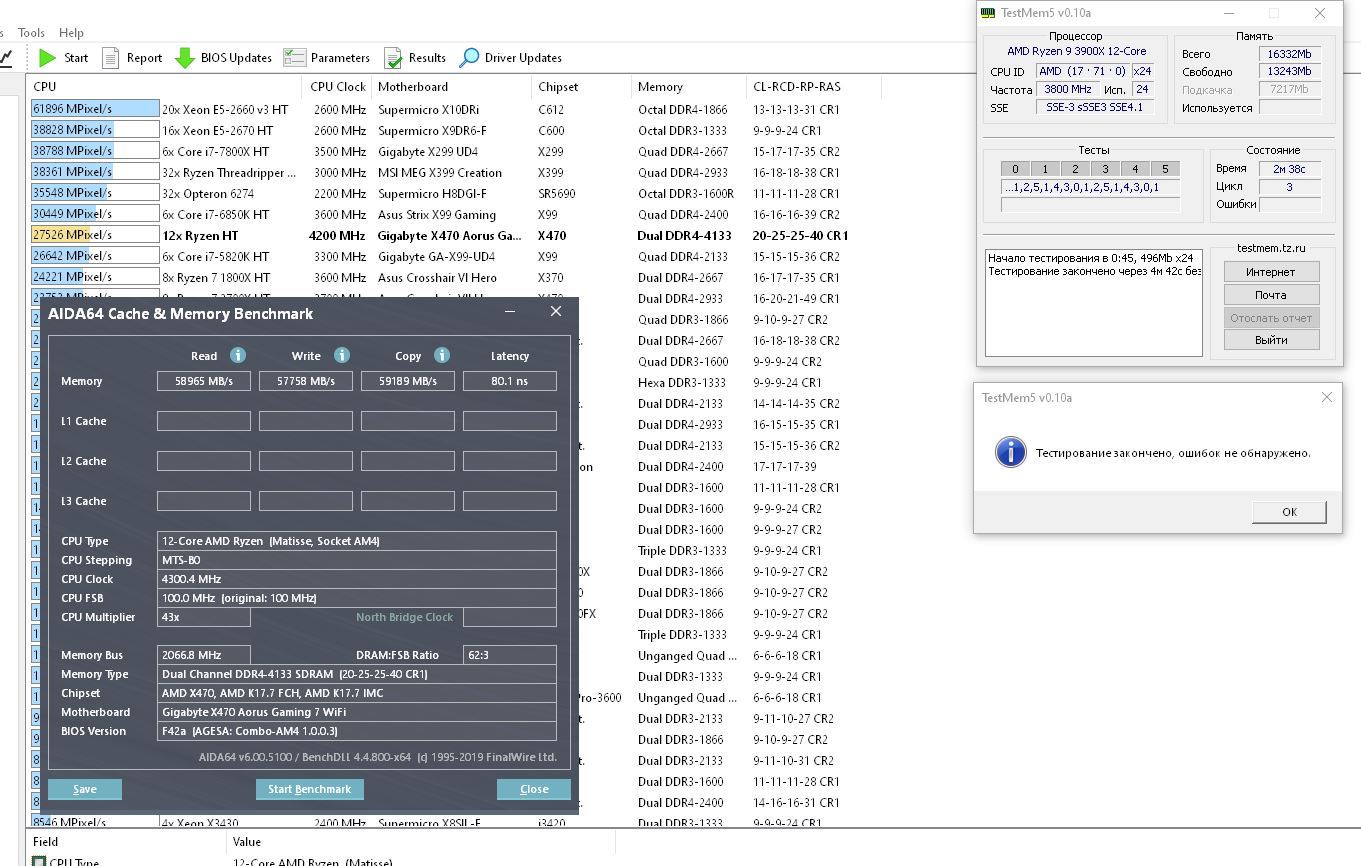Image resolution: width=1361 pixels, height=866 pixels.
Task: Sort by the CL-RCD-RP-RAS column header
Action: point(815,87)
